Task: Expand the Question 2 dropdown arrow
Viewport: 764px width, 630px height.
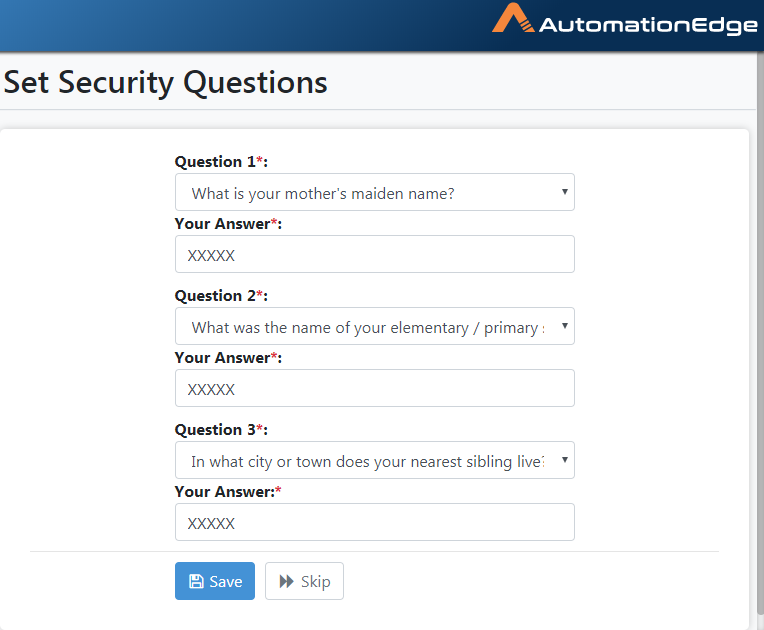Action: click(564, 326)
